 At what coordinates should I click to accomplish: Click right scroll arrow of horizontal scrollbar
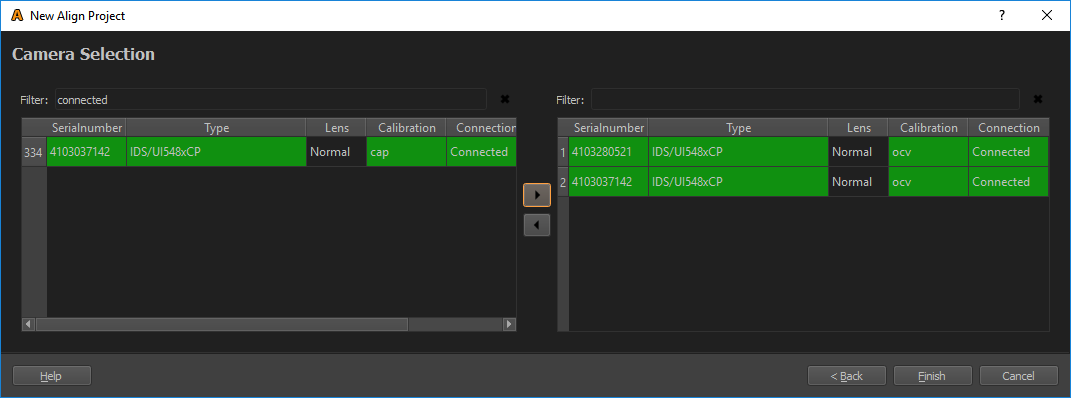point(509,324)
